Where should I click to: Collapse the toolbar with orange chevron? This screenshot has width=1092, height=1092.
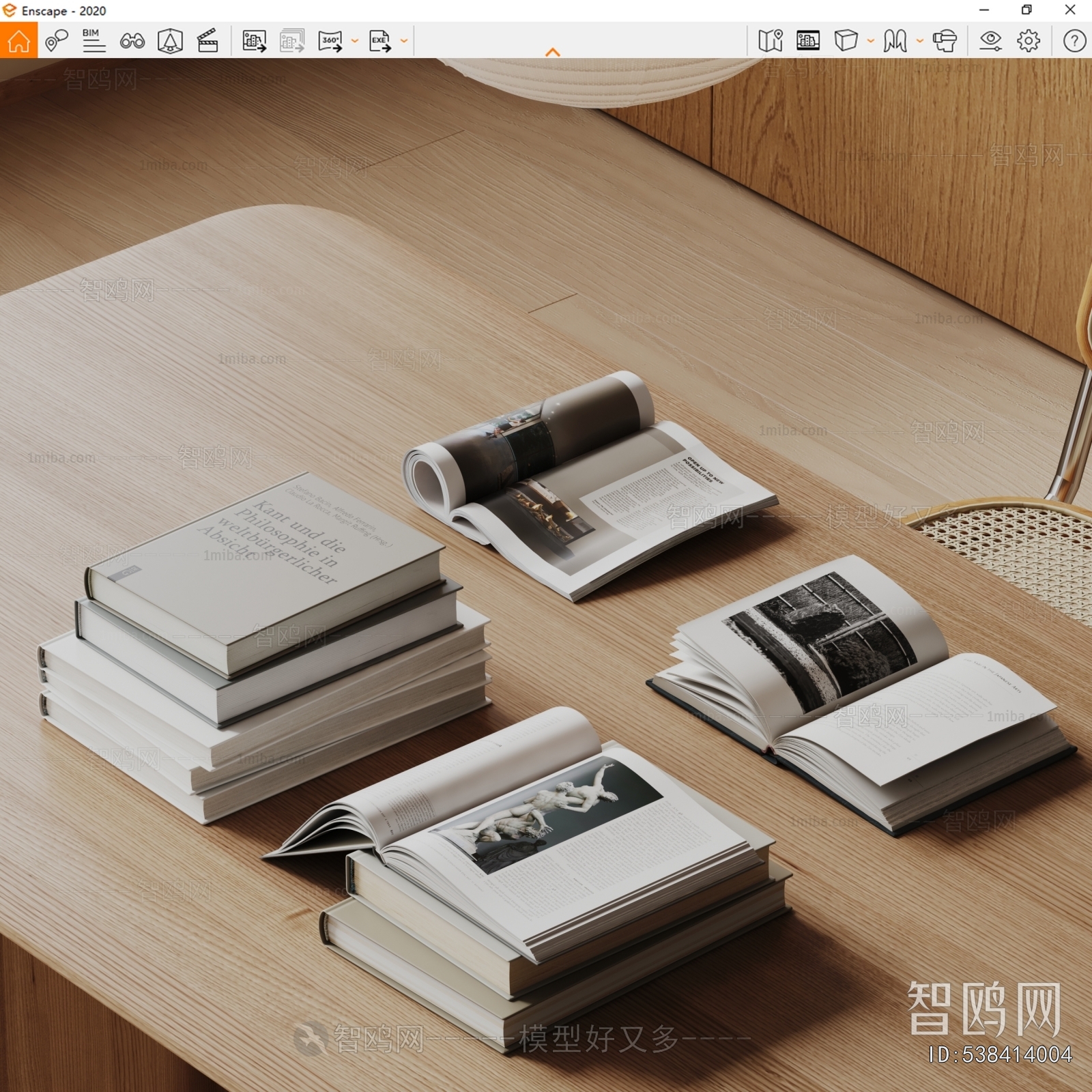coord(553,52)
